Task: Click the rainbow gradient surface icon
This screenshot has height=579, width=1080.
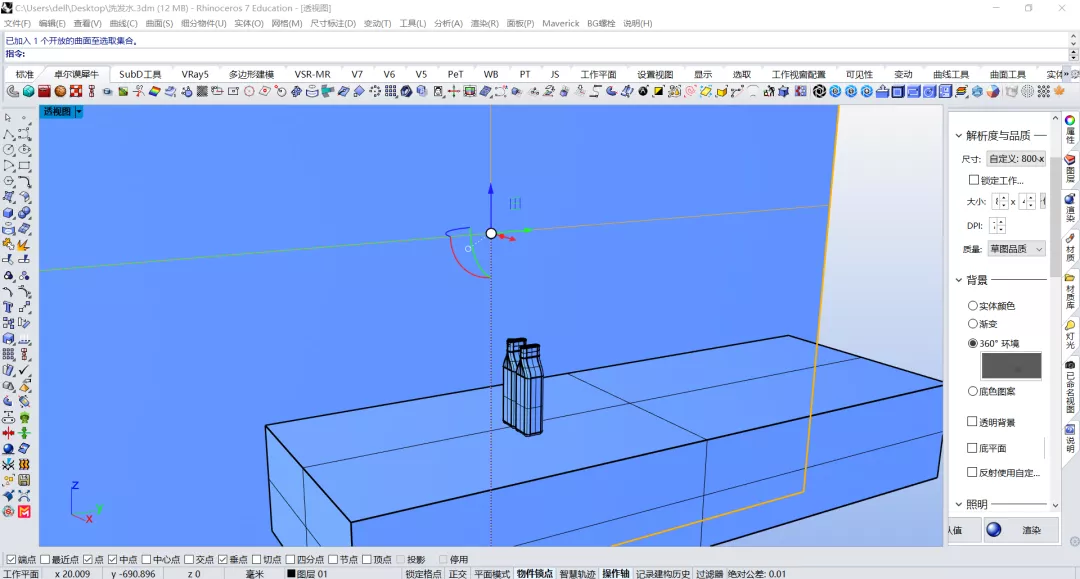Action: tap(154, 92)
